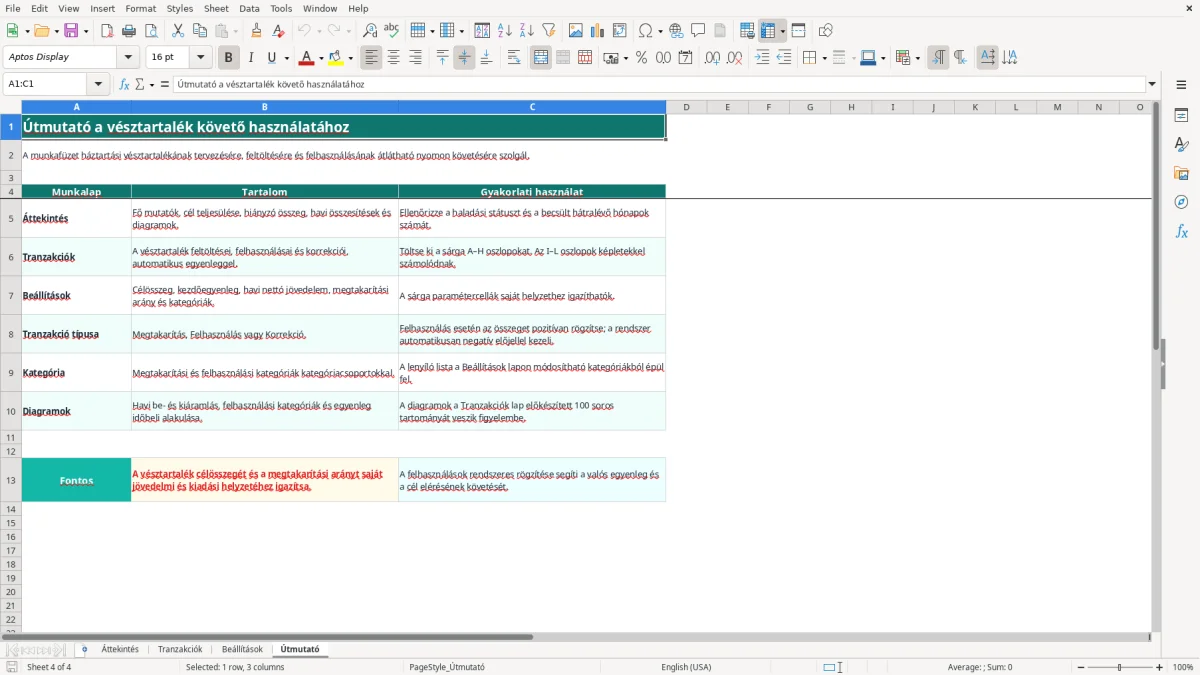This screenshot has width=1200, height=675.
Task: Click the Clear Direct Formatting icon
Action: 279,31
